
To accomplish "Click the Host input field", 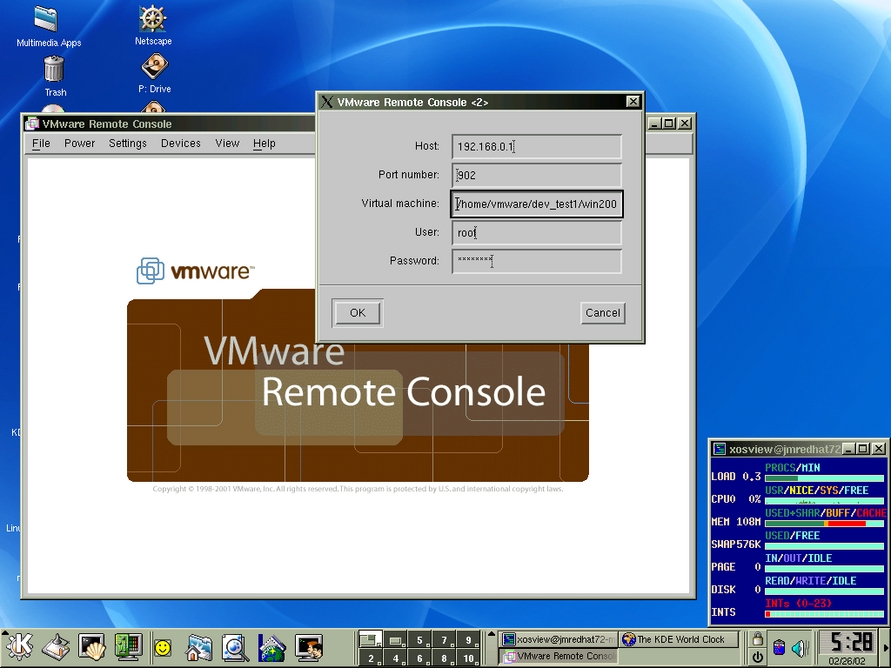I will [536, 147].
